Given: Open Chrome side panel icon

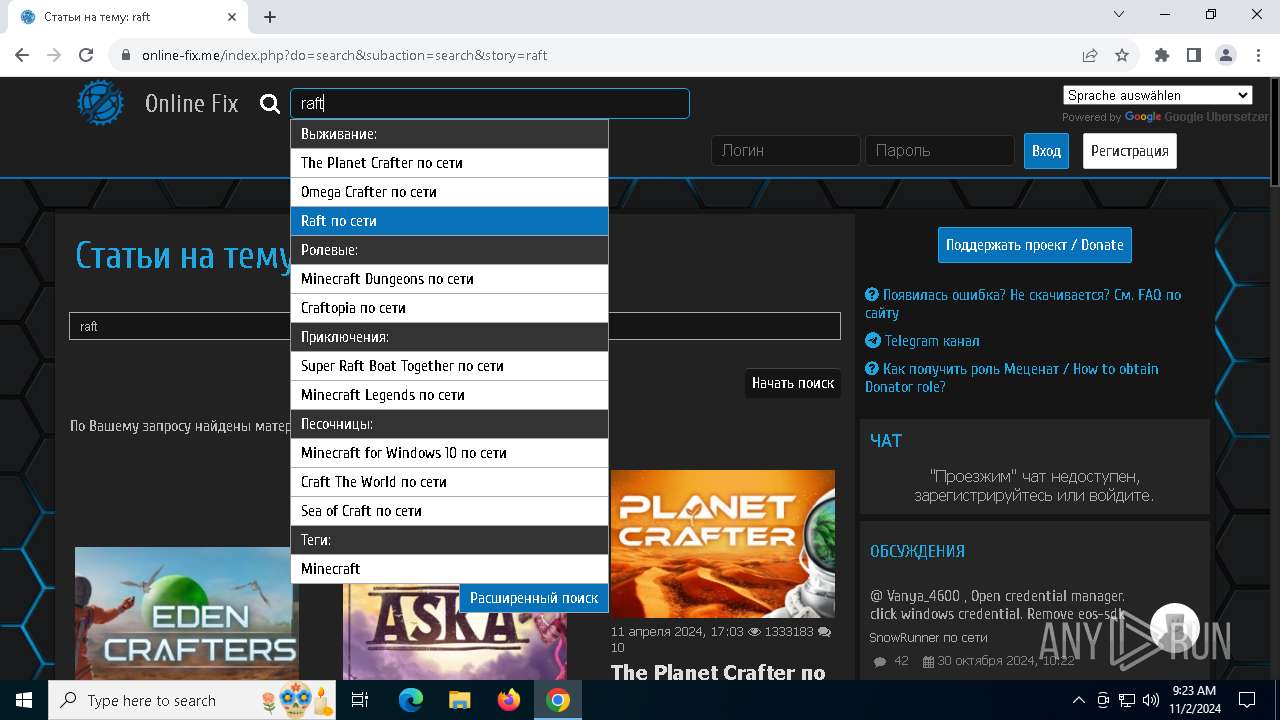Looking at the screenshot, I should coord(1194,55).
